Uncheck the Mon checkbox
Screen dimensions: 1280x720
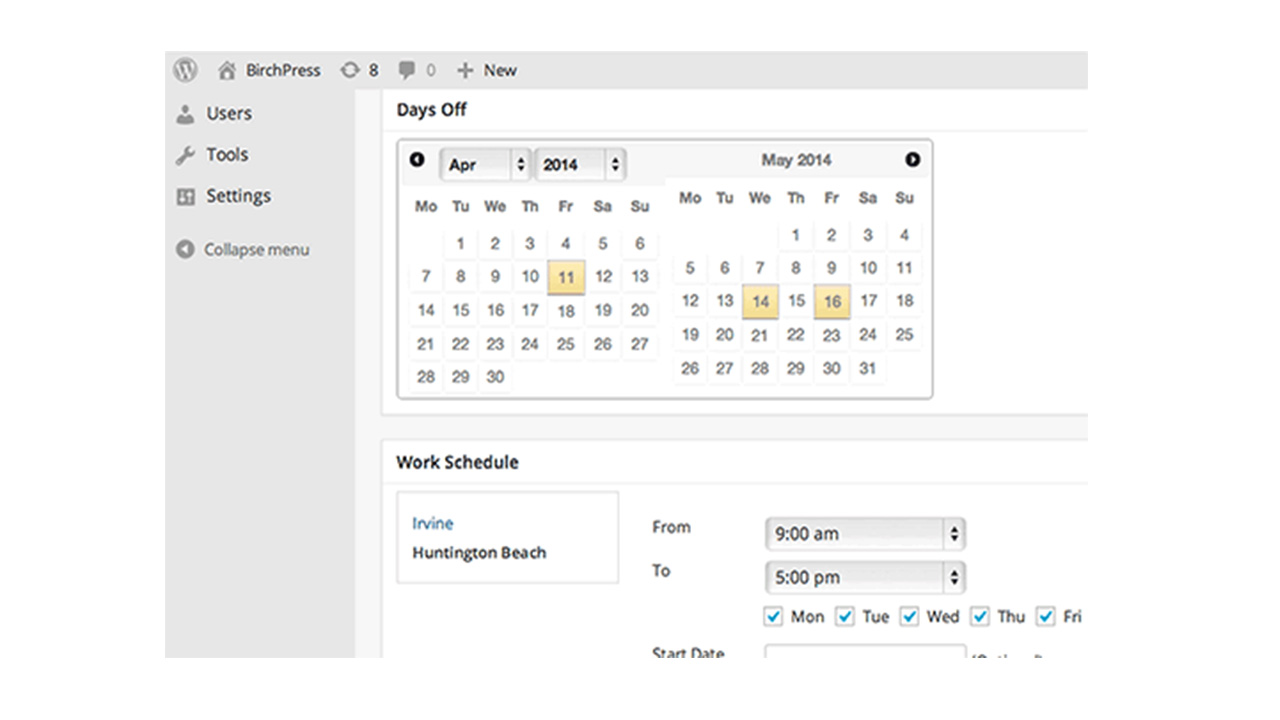pos(773,616)
